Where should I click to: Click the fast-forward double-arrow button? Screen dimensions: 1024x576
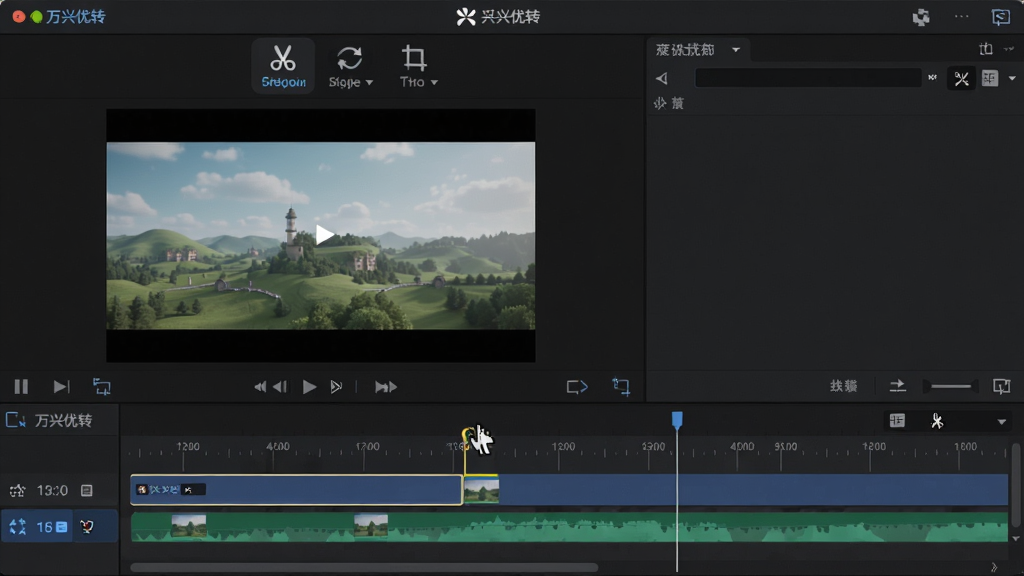385,387
